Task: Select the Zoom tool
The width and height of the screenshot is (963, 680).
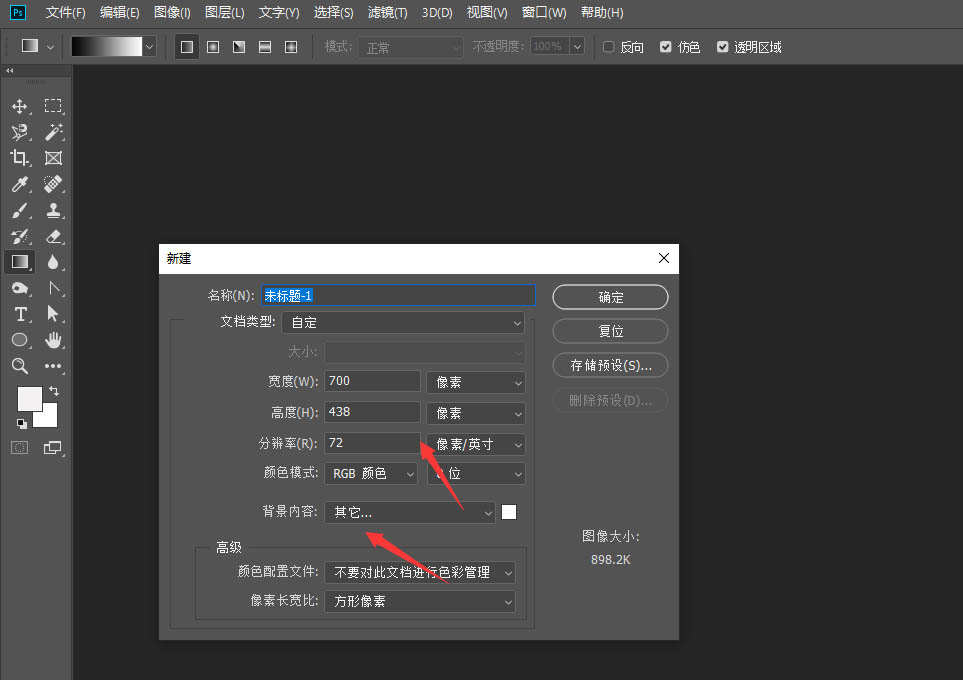Action: [20, 366]
